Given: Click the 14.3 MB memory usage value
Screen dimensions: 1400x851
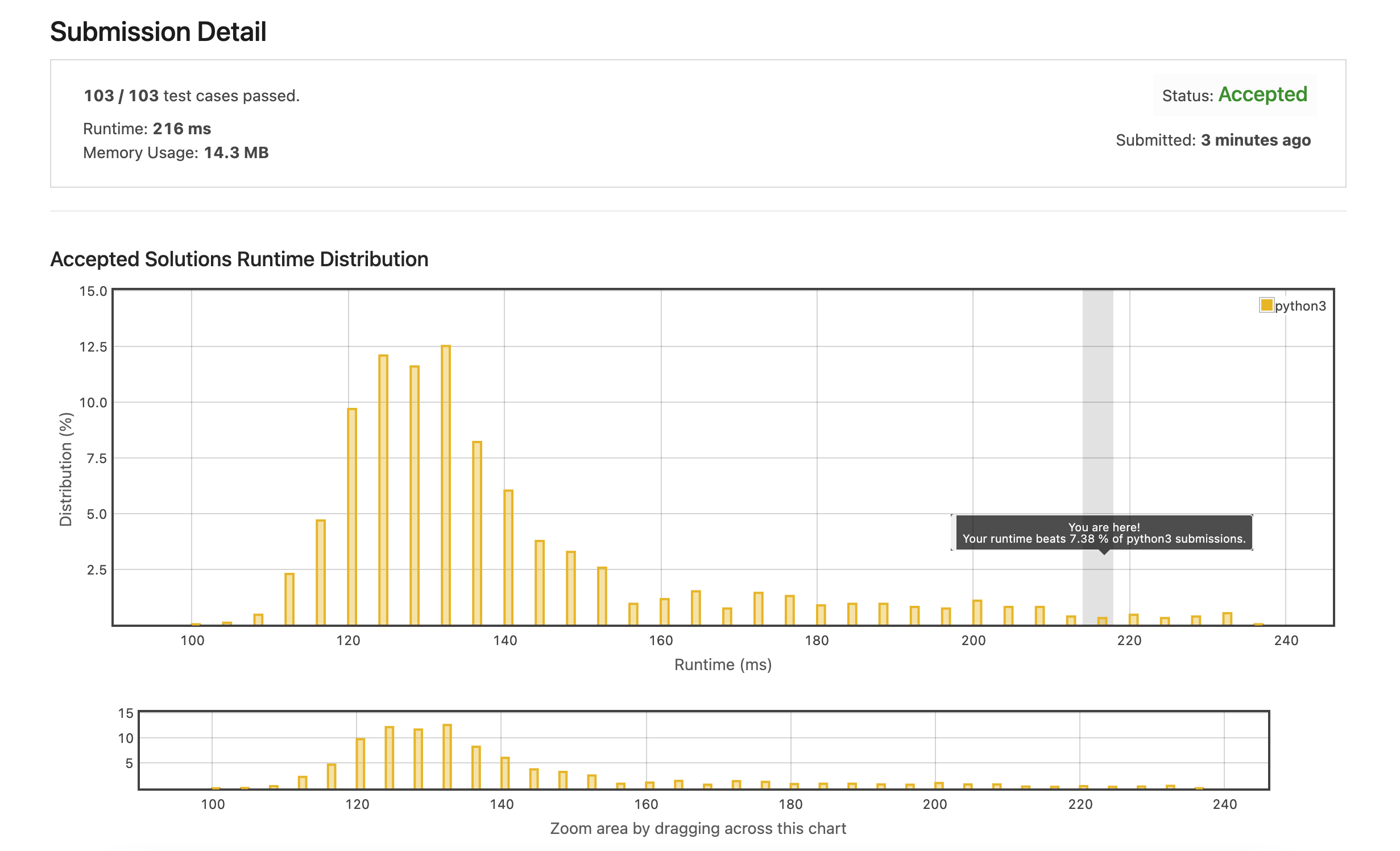Looking at the screenshot, I should click(236, 152).
